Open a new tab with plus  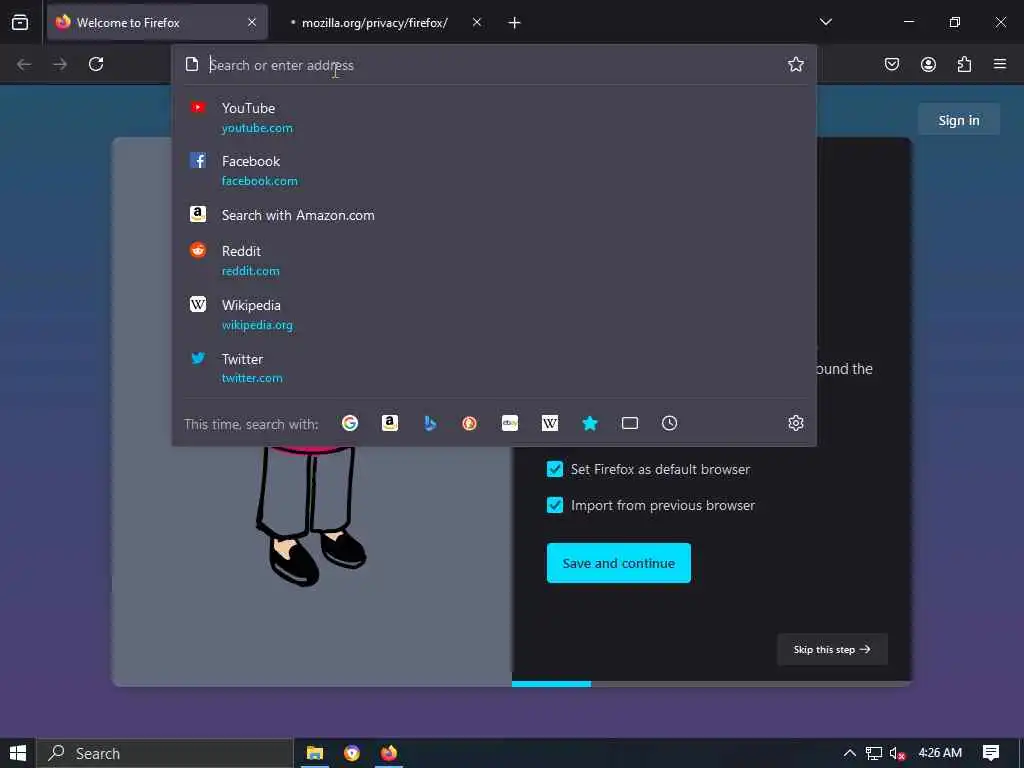coord(515,23)
